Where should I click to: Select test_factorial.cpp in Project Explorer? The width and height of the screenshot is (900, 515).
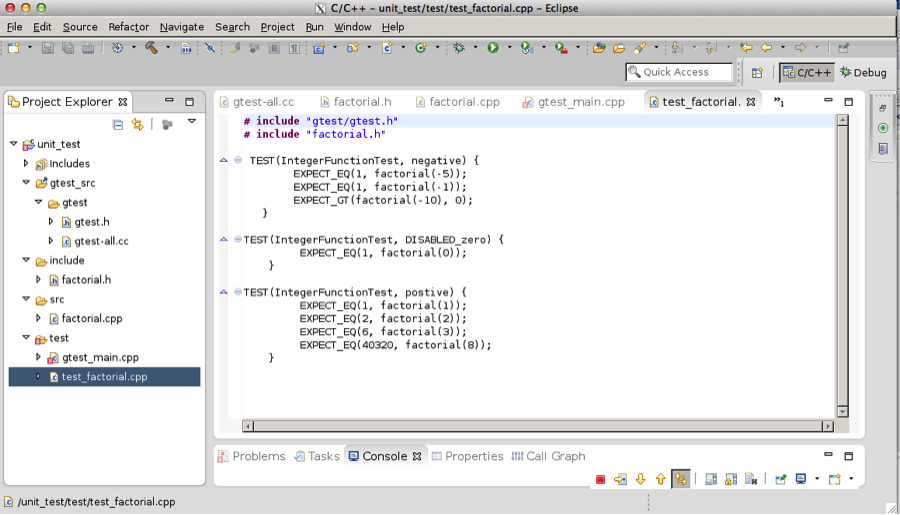104,377
